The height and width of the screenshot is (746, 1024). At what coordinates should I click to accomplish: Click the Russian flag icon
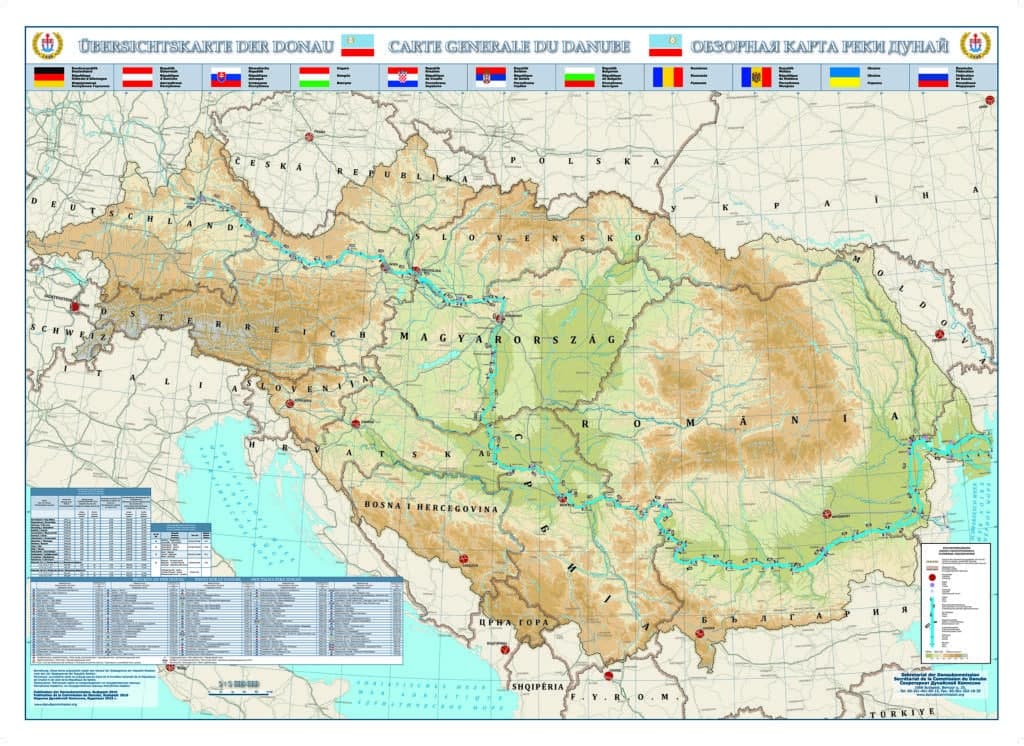(x=933, y=77)
